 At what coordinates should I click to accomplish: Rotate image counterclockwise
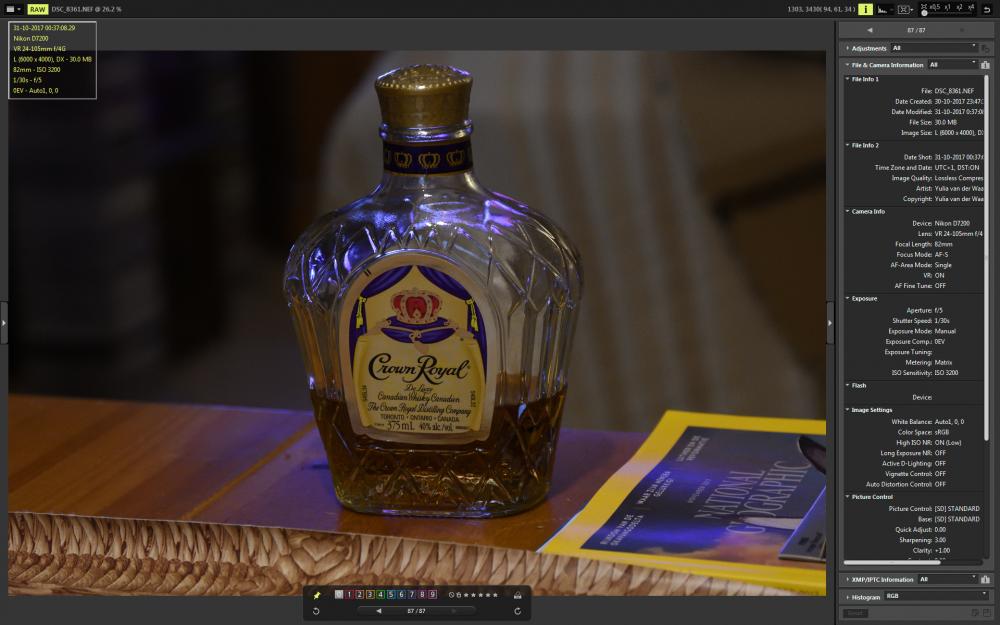pos(316,611)
